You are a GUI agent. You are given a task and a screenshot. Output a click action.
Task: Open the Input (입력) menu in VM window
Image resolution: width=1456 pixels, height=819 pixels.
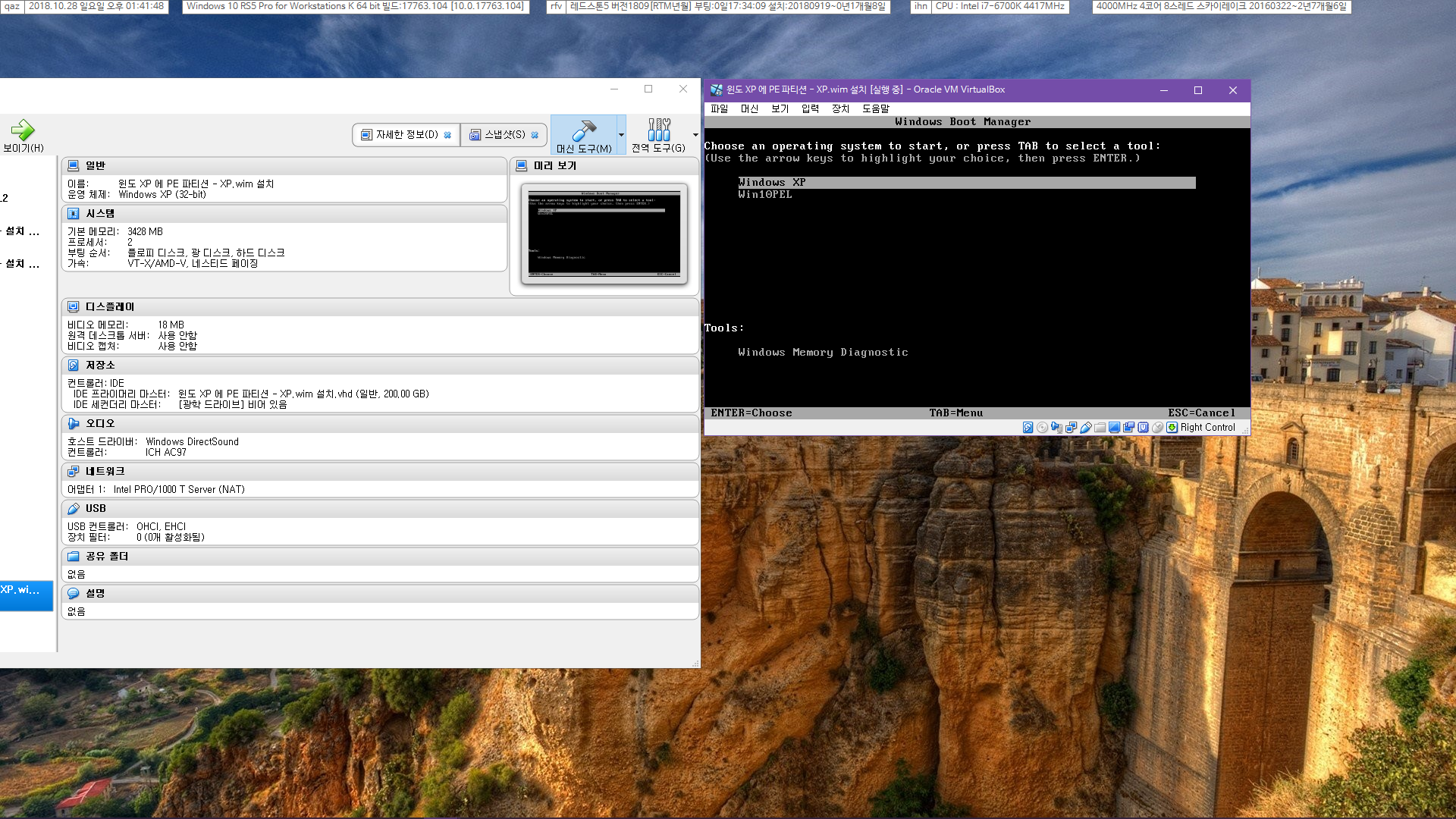[x=810, y=109]
